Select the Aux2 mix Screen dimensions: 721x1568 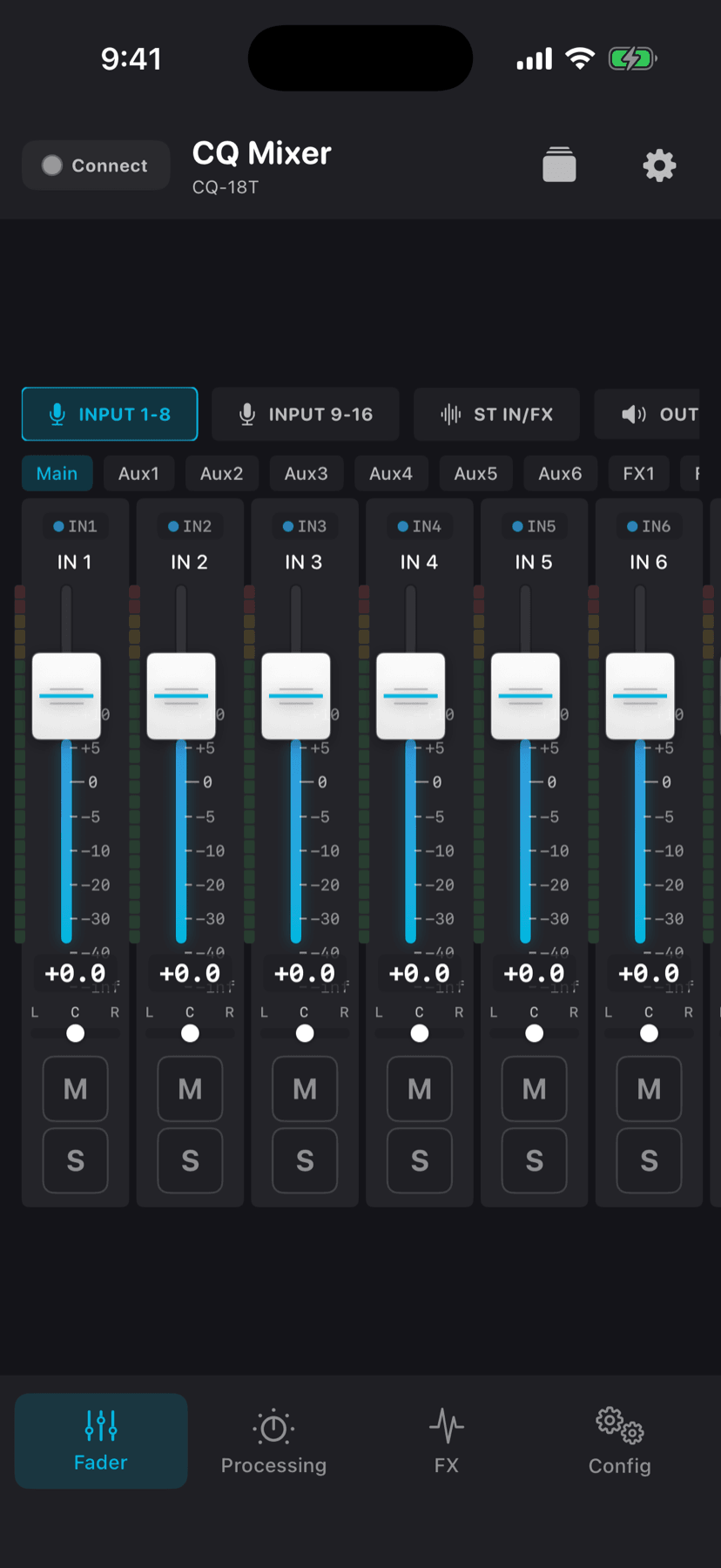click(x=222, y=474)
